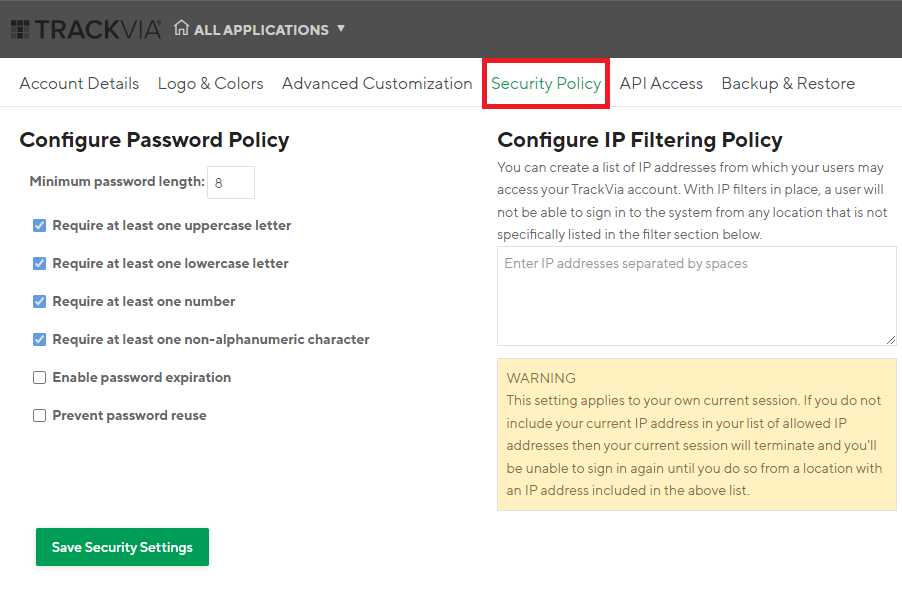902x612 pixels.
Task: Select the Security Policy tab
Action: tap(546, 83)
